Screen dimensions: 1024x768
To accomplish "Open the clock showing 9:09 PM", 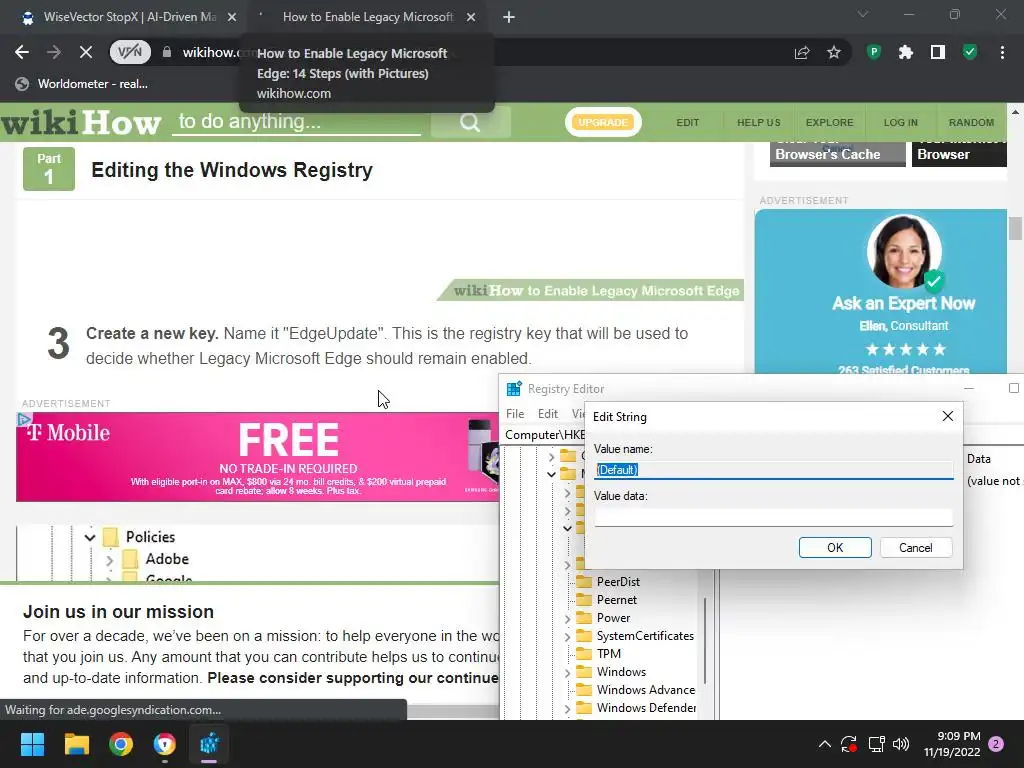I will (952, 744).
